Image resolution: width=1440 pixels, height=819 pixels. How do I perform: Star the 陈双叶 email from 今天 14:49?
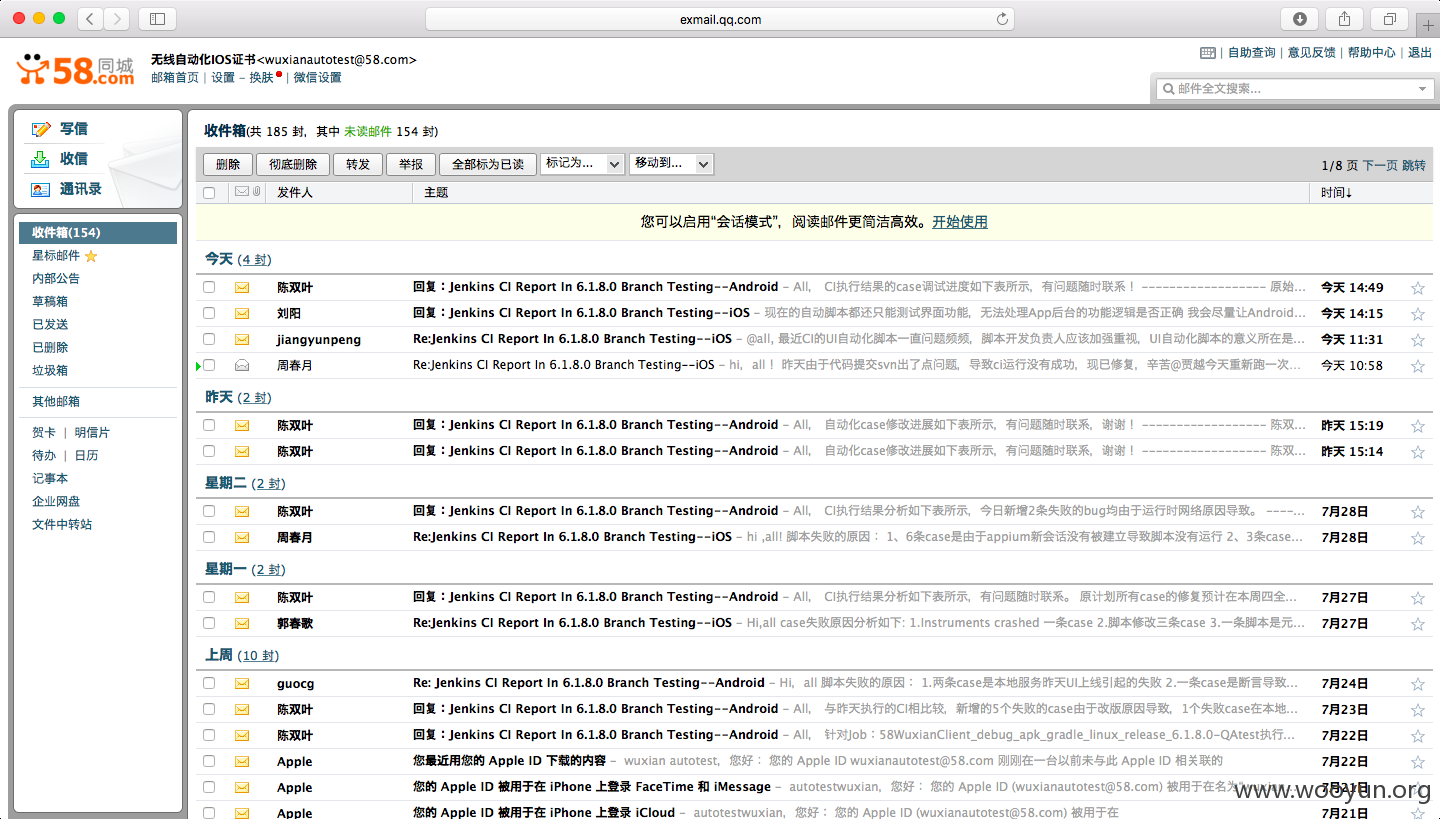pos(1417,288)
